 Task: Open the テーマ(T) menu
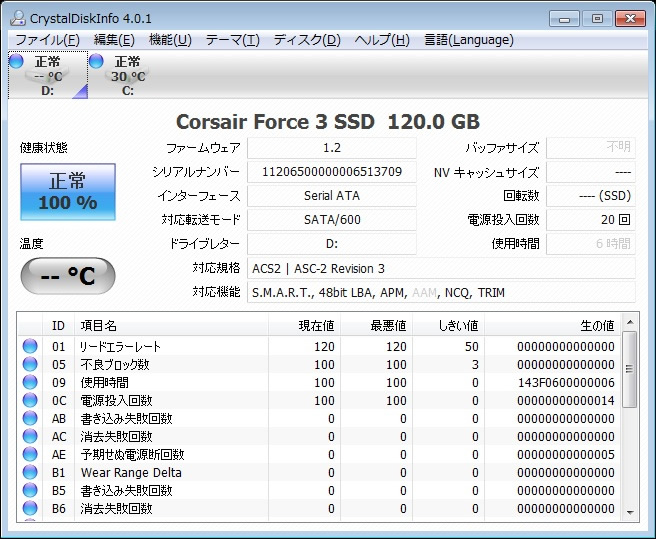click(x=232, y=40)
